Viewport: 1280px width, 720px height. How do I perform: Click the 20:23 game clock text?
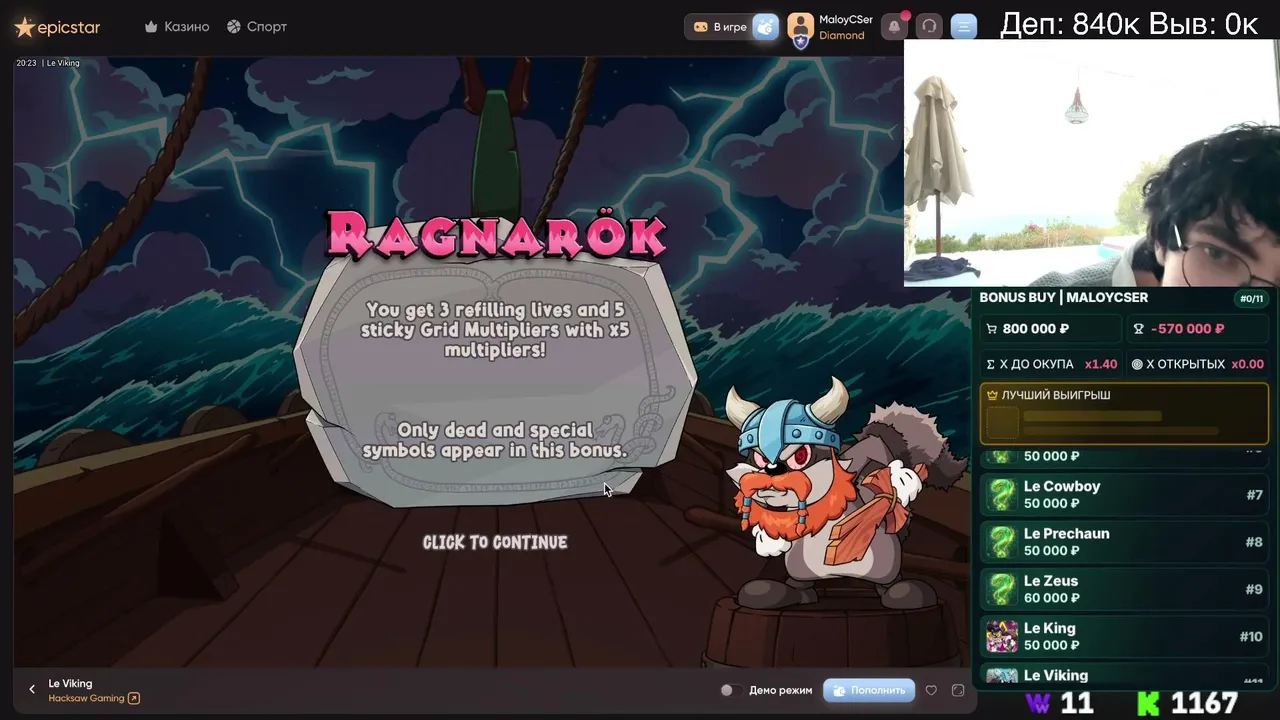pyautogui.click(x=26, y=63)
